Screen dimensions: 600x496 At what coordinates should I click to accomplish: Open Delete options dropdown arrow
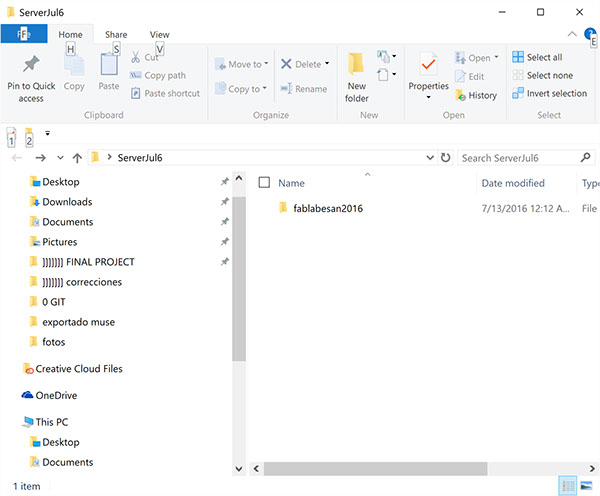point(327,64)
